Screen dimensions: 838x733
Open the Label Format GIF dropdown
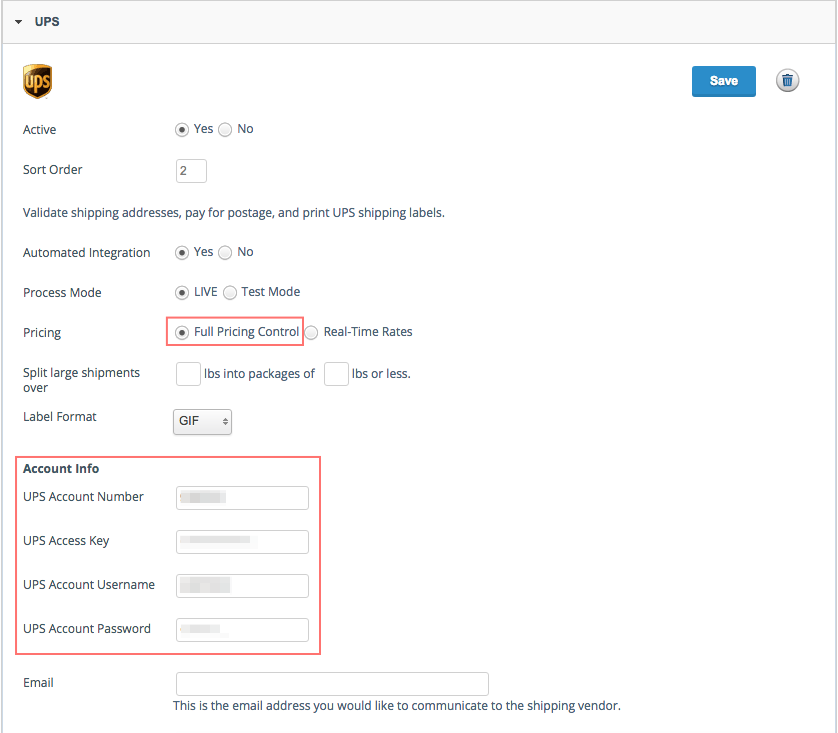[203, 422]
